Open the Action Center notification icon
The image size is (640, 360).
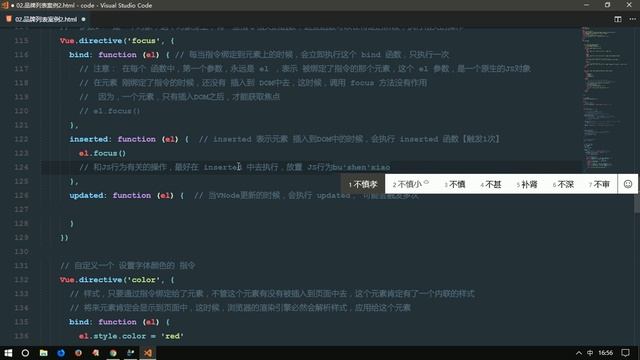point(625,353)
